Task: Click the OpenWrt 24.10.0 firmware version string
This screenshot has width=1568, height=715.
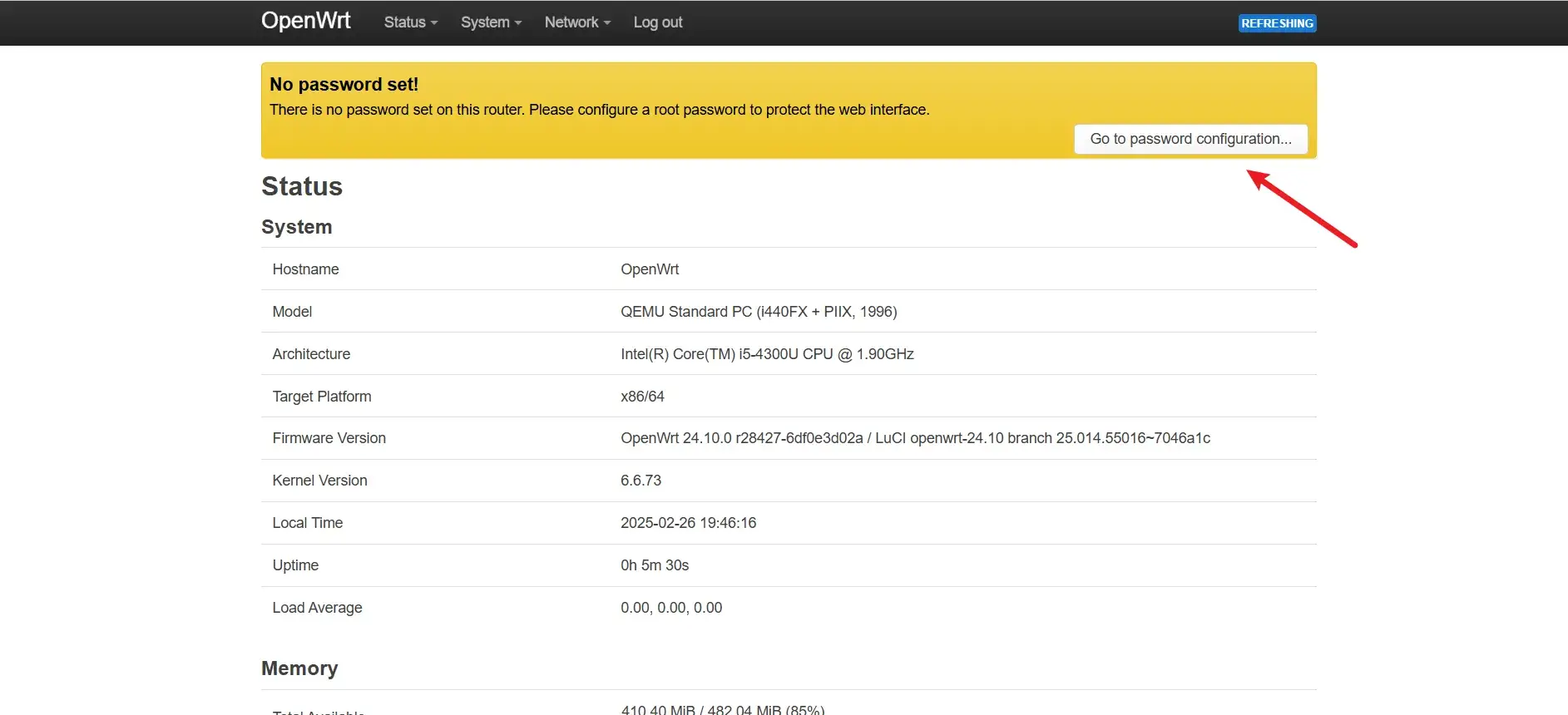Action: (x=915, y=438)
